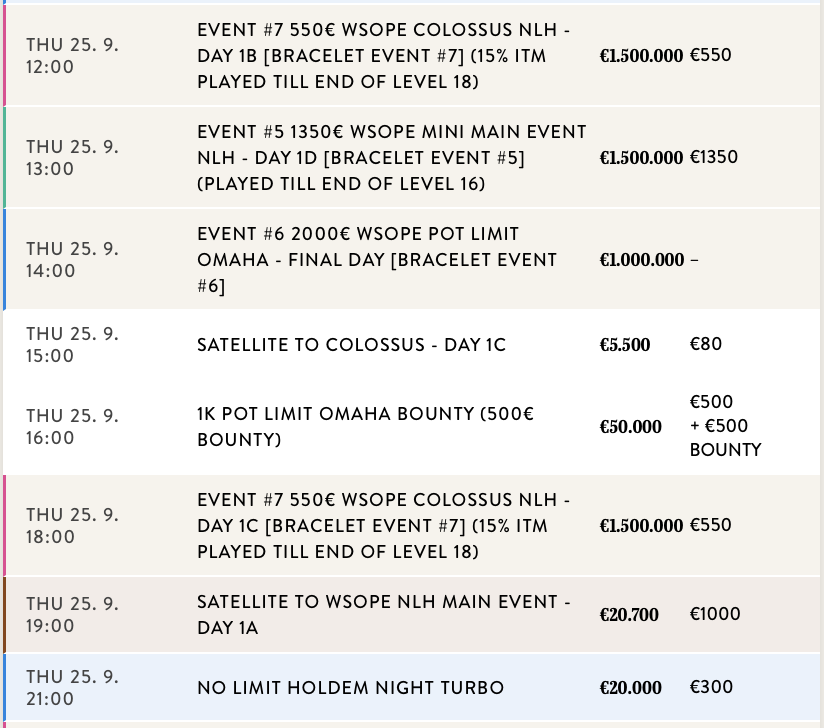Click the Thu 25. 9. 12:00 date
Viewport: 824px width, 728px height.
click(72, 56)
